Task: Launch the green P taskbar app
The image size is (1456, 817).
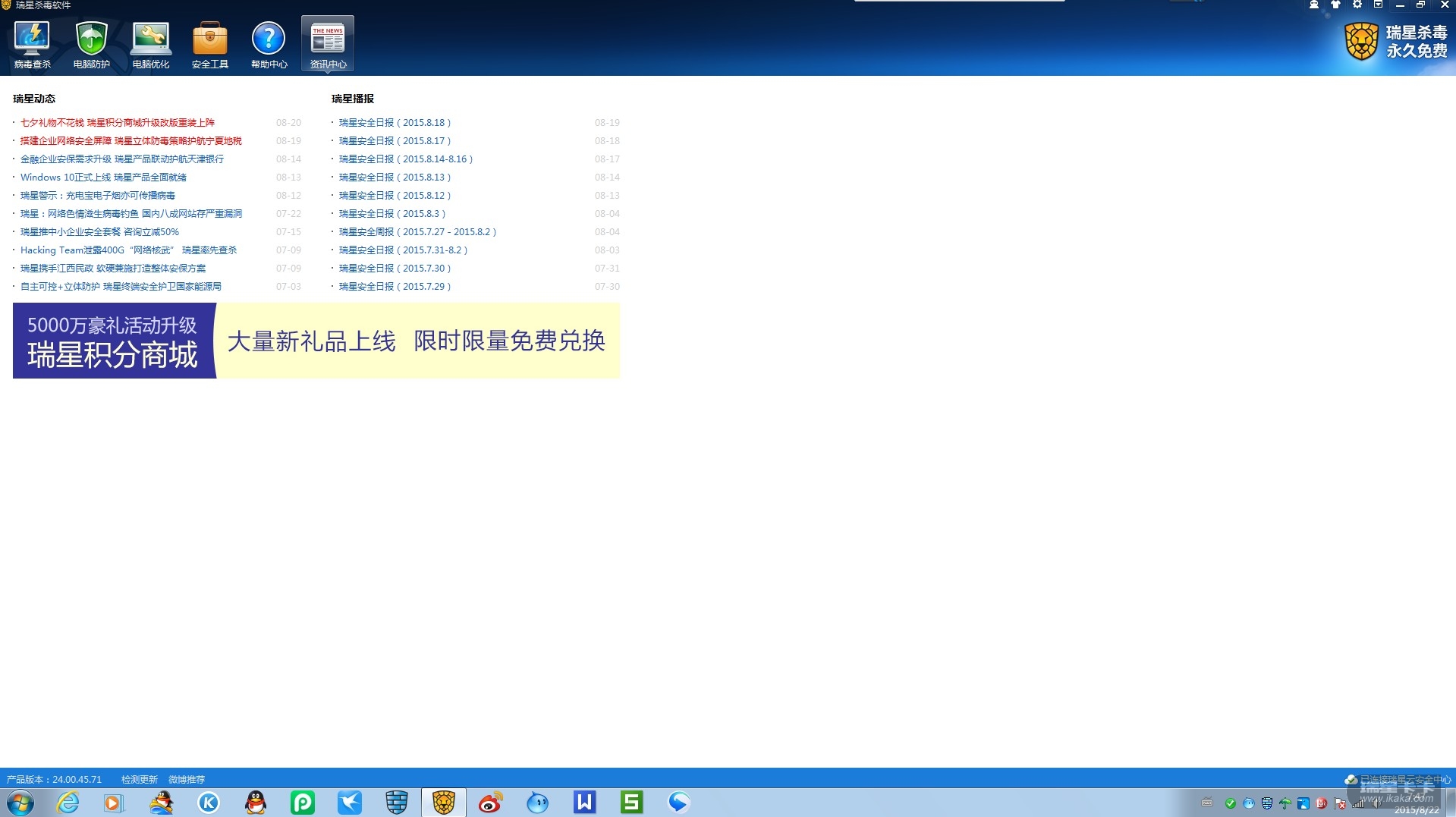Action: pyautogui.click(x=303, y=803)
